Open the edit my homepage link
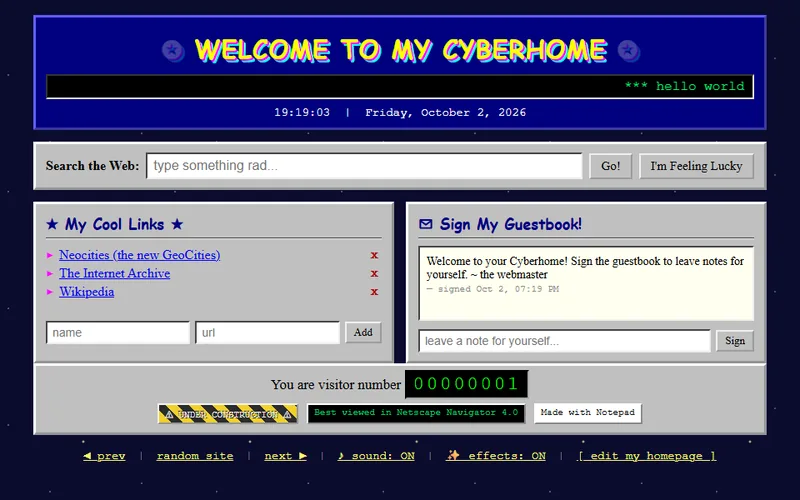The height and width of the screenshot is (500, 800). (647, 456)
